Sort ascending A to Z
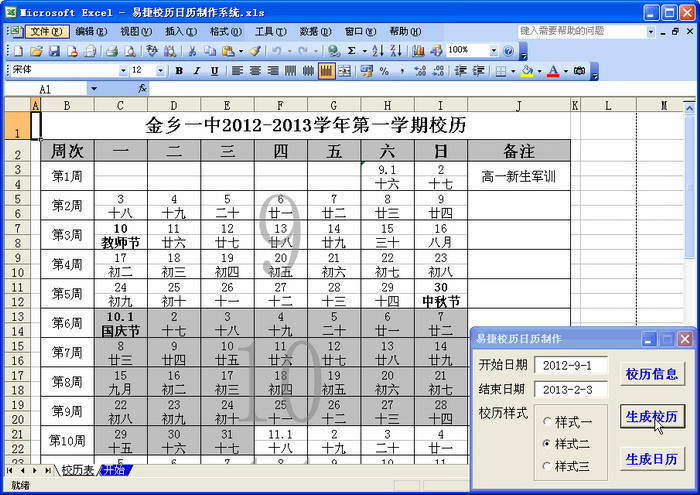The width and height of the screenshot is (700, 495). pos(378,51)
